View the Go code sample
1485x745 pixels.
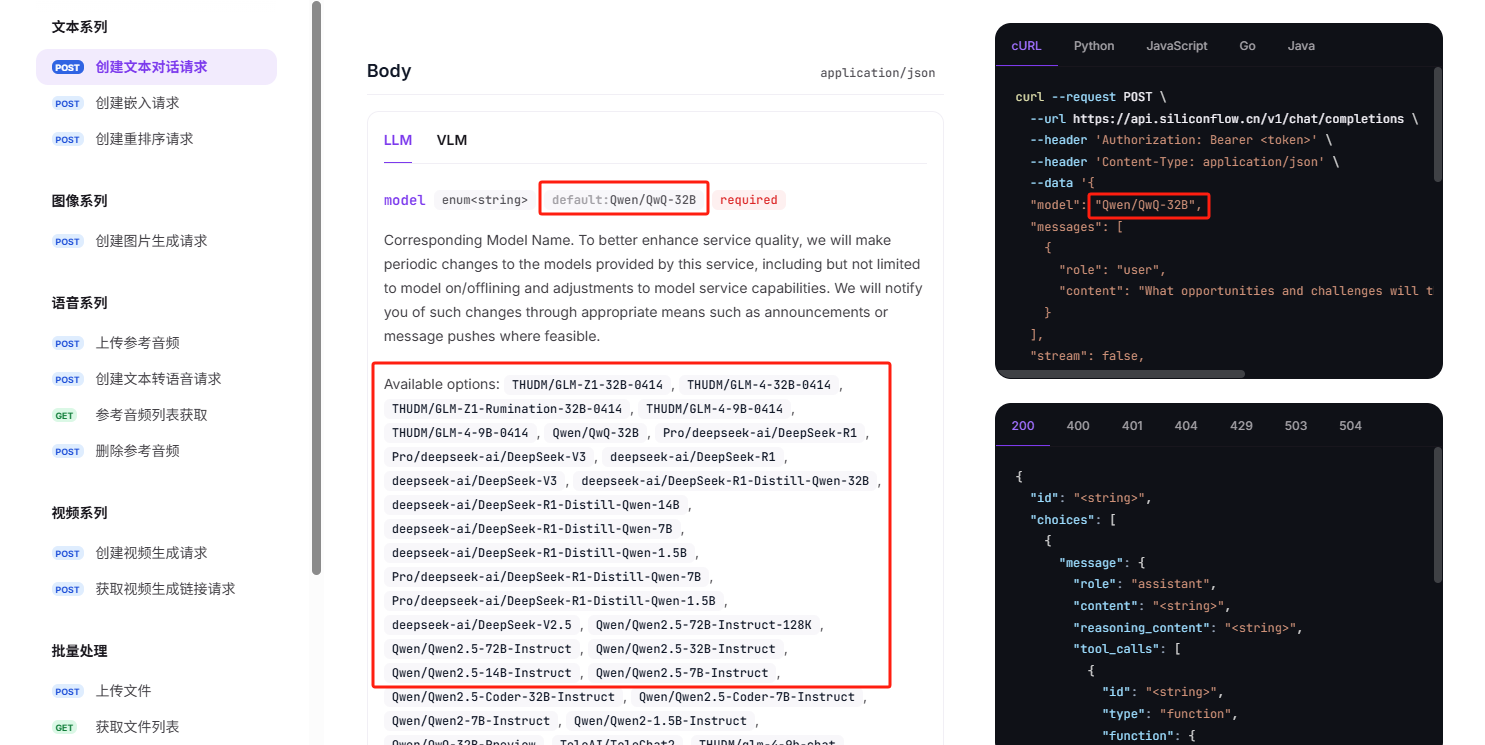[1247, 46]
